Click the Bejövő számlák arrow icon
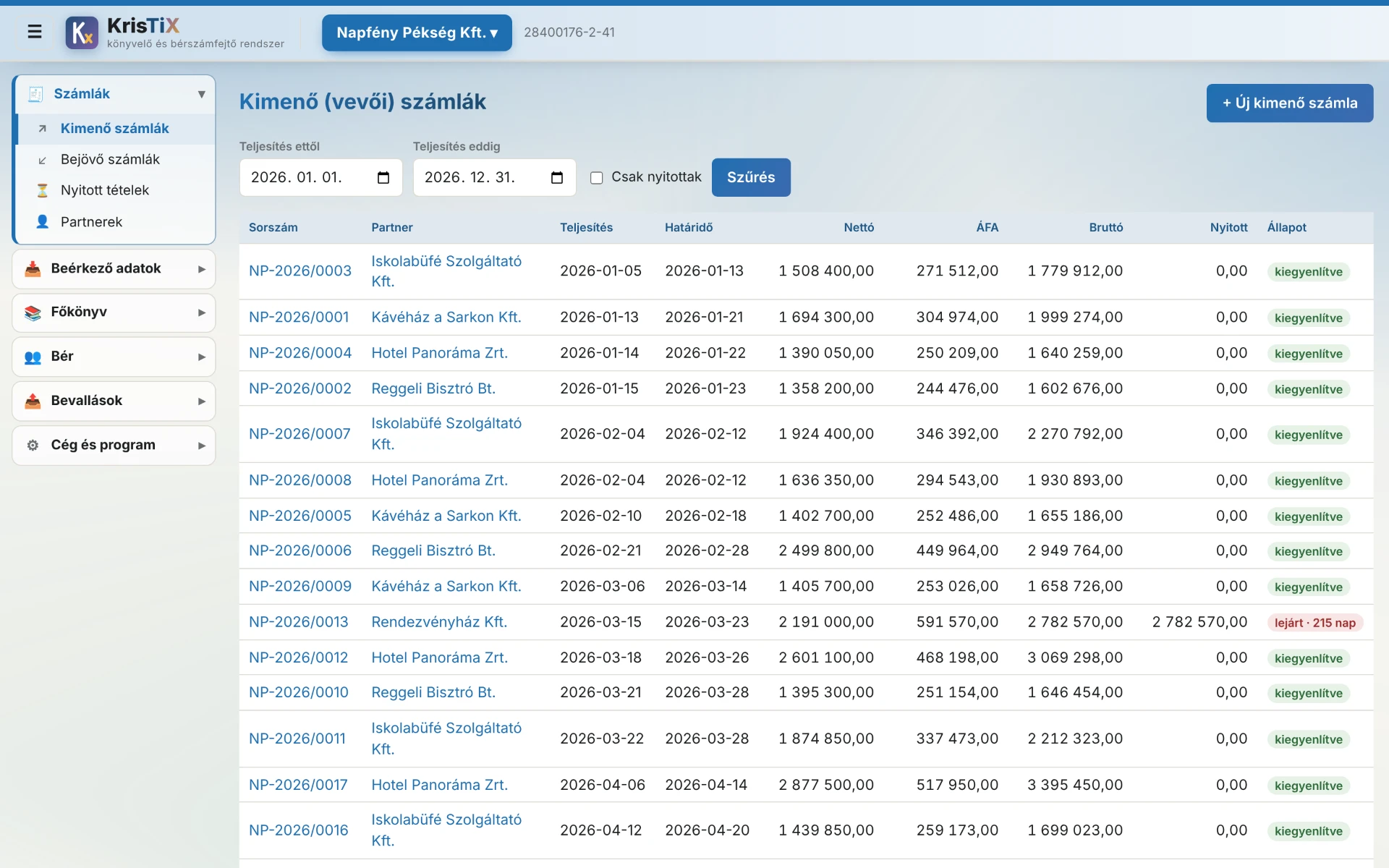This screenshot has height=868, width=1389. (42, 160)
